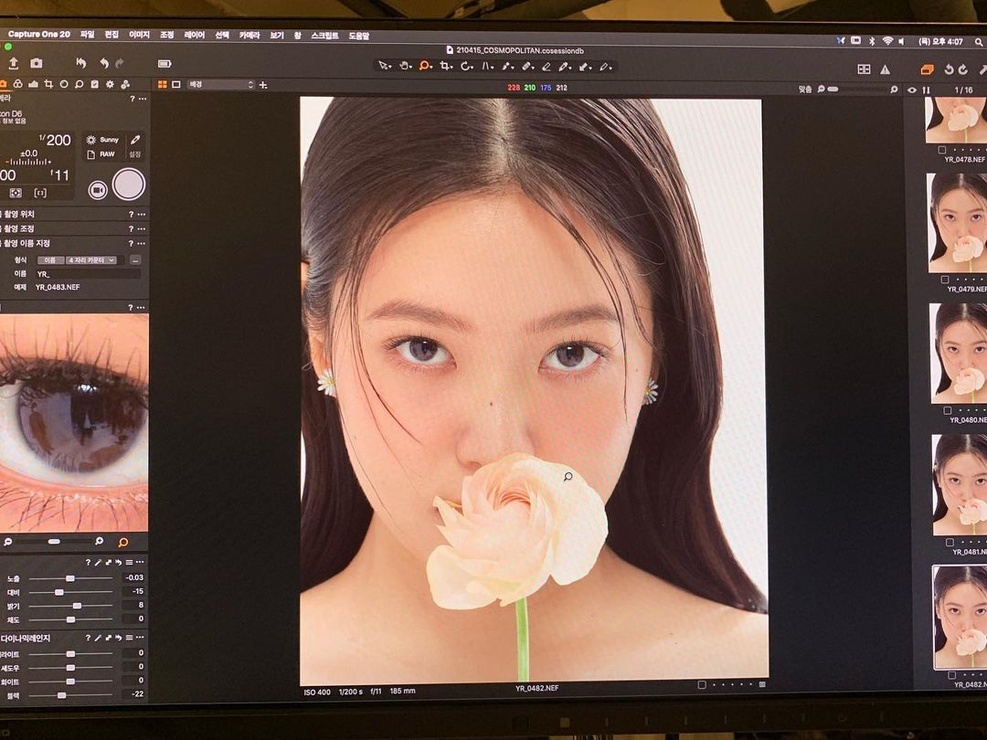Click the focus panel zoom slider

54,541
